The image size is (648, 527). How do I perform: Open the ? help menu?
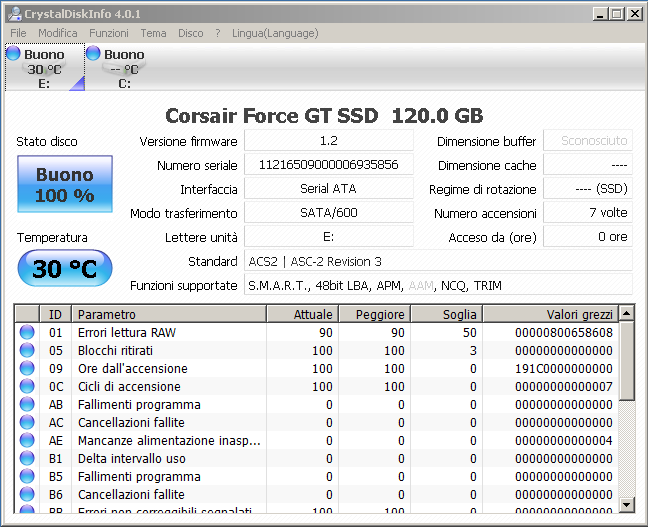(x=218, y=33)
